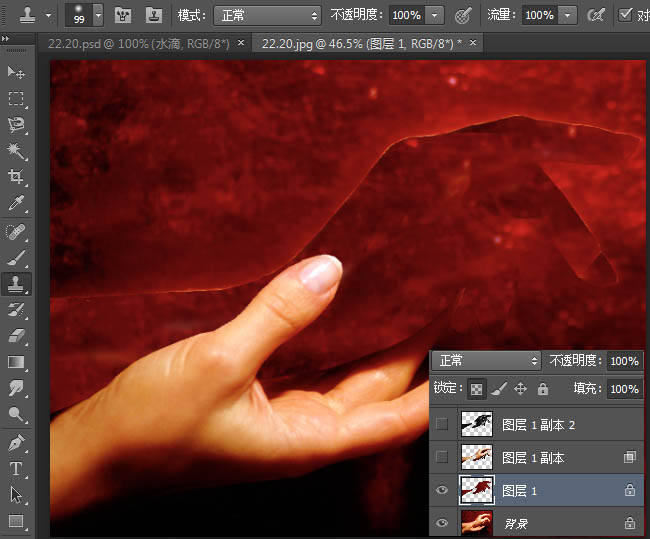Open the brush preset picker size 99
Image resolution: width=650 pixels, height=539 pixels.
(x=84, y=15)
